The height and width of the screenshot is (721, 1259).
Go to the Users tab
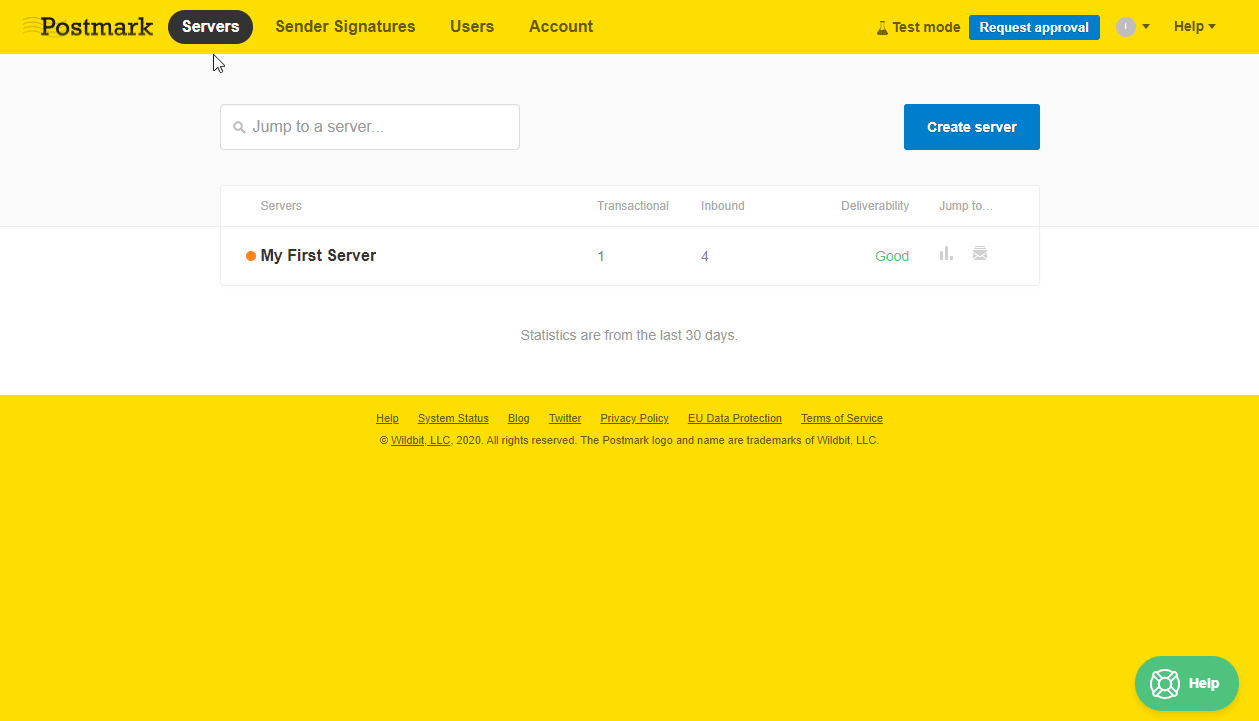[472, 27]
